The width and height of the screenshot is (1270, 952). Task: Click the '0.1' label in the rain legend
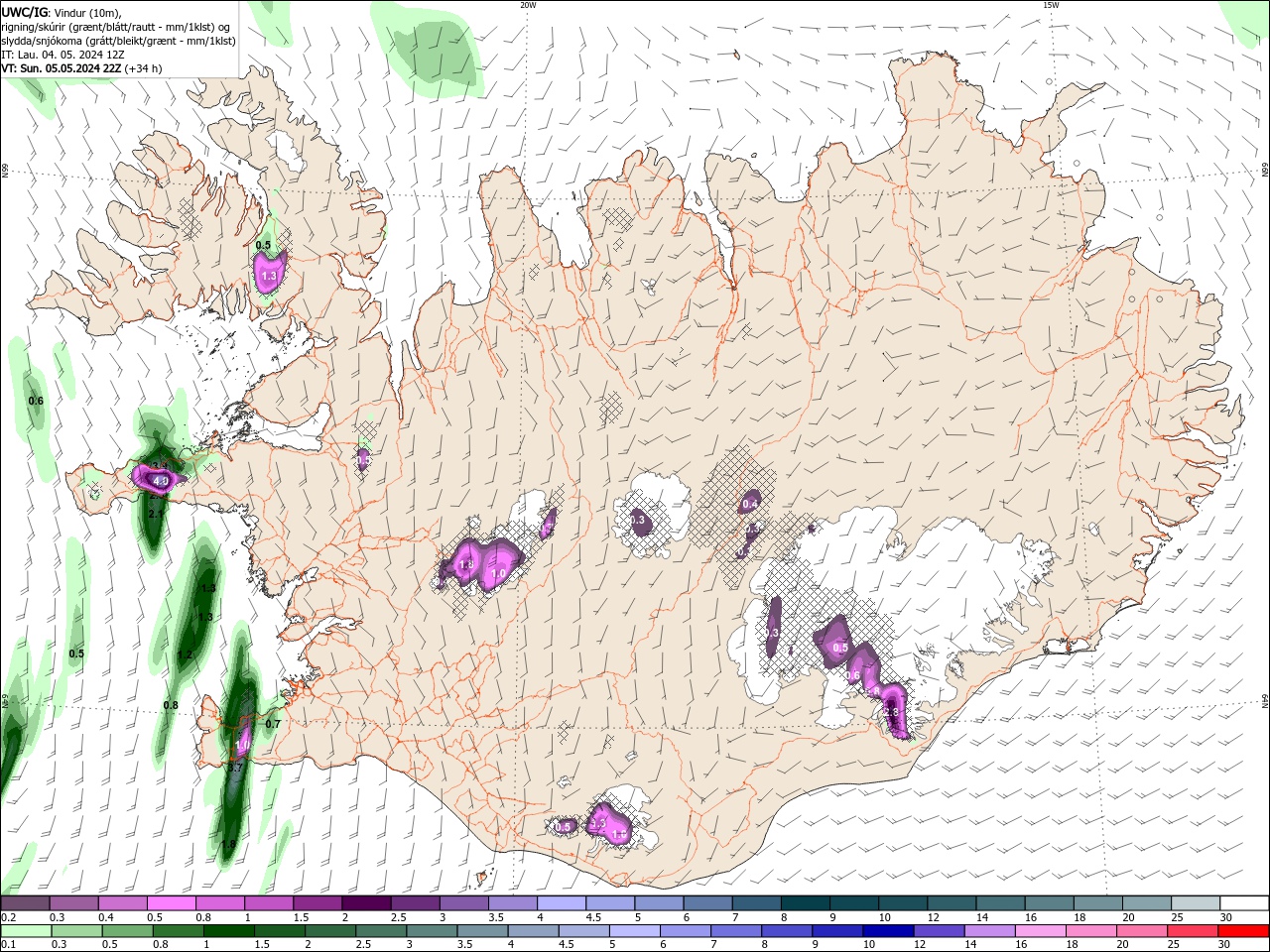point(8,945)
